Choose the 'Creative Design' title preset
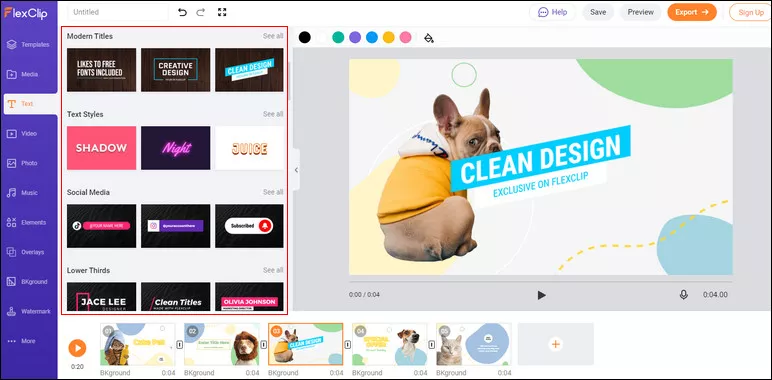 pyautogui.click(x=175, y=70)
